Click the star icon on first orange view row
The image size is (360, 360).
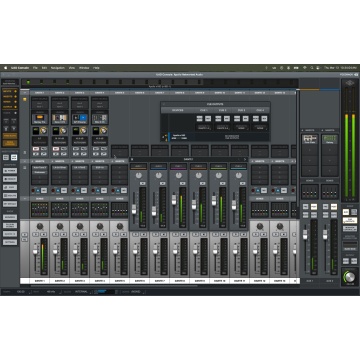[x=15, y=91]
